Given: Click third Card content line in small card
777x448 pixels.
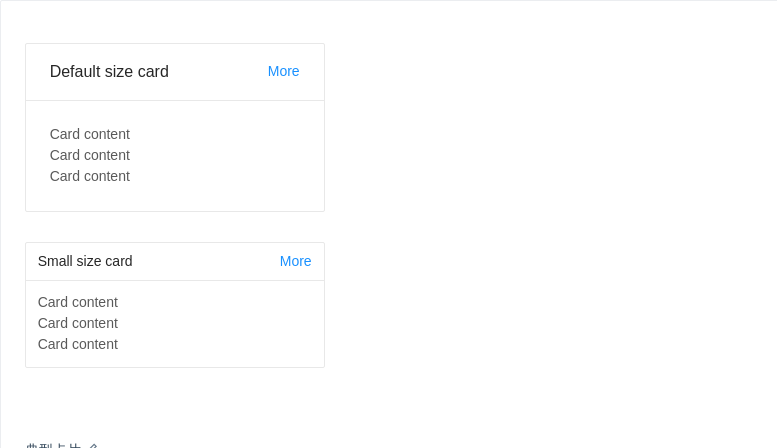Looking at the screenshot, I should 78,344.
